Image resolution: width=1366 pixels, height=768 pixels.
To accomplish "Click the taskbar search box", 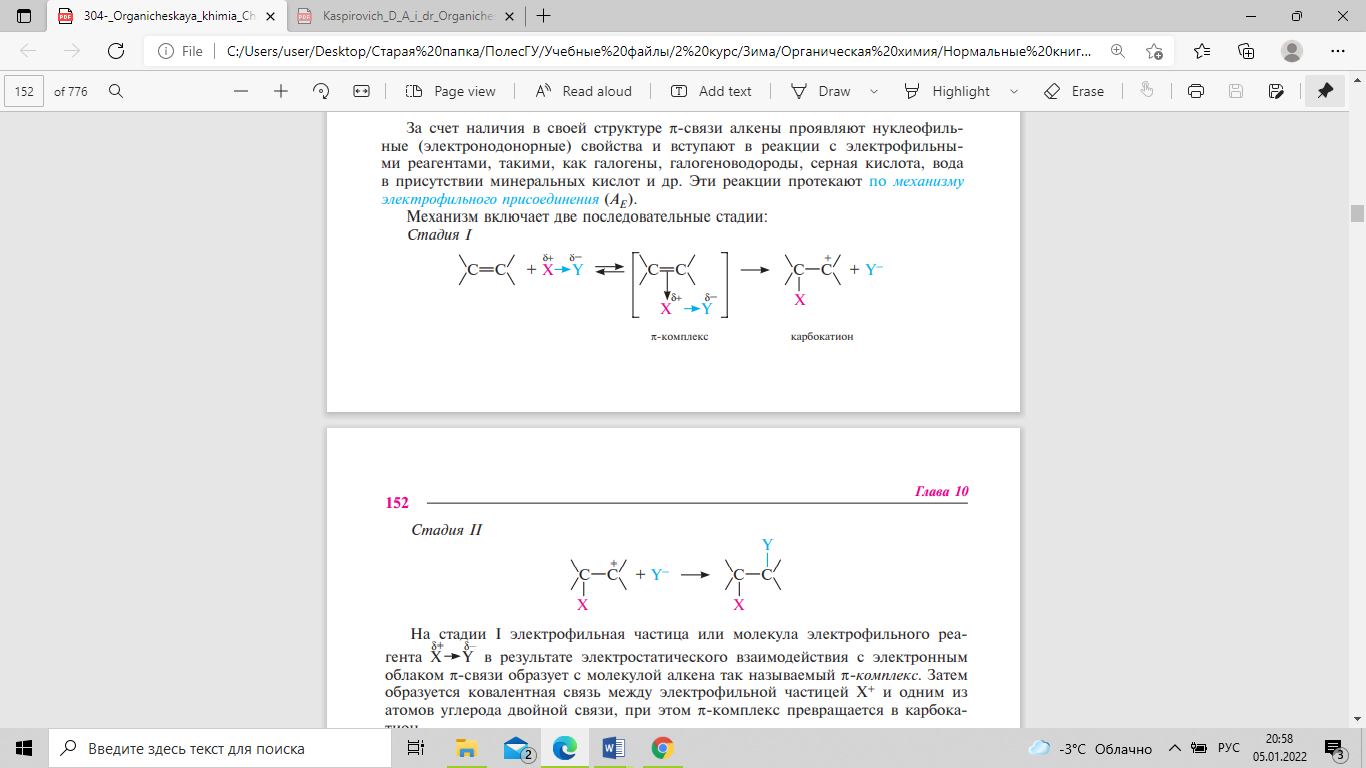I will click(221, 748).
